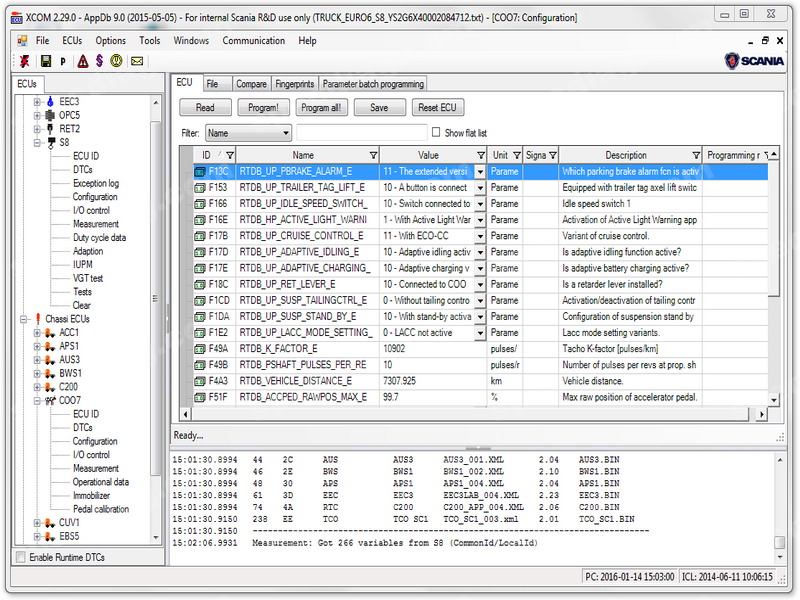This screenshot has height=600, width=800.
Task: Click the filter funnel icon on Name column
Action: pyautogui.click(x=374, y=155)
